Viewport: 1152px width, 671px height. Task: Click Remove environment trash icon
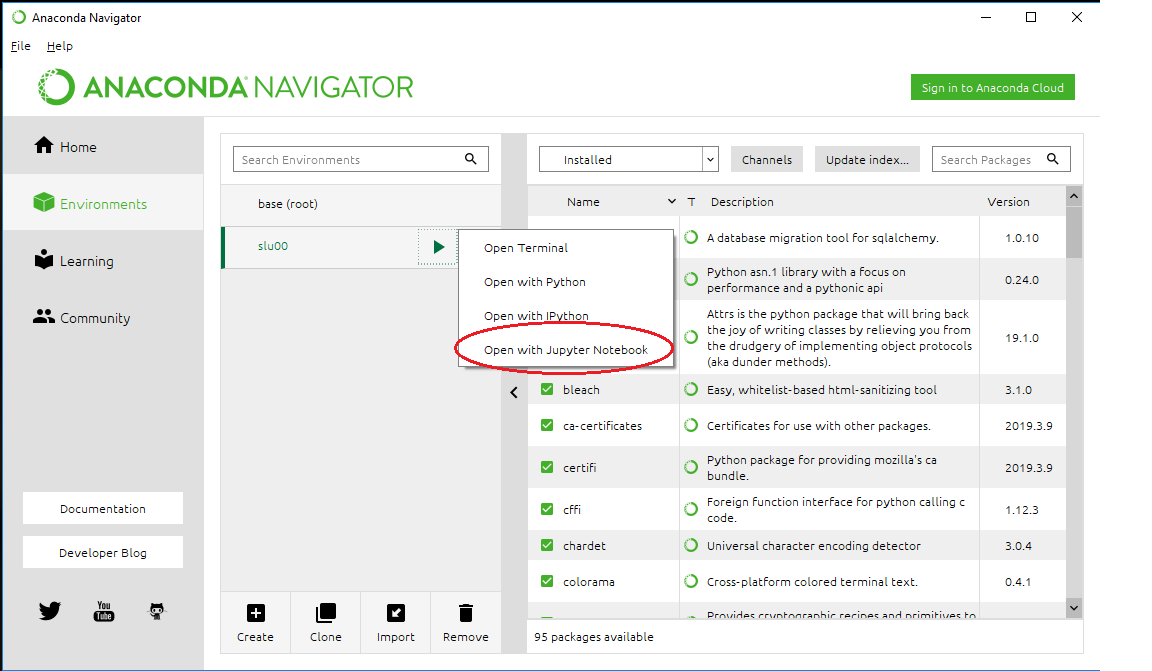466,613
